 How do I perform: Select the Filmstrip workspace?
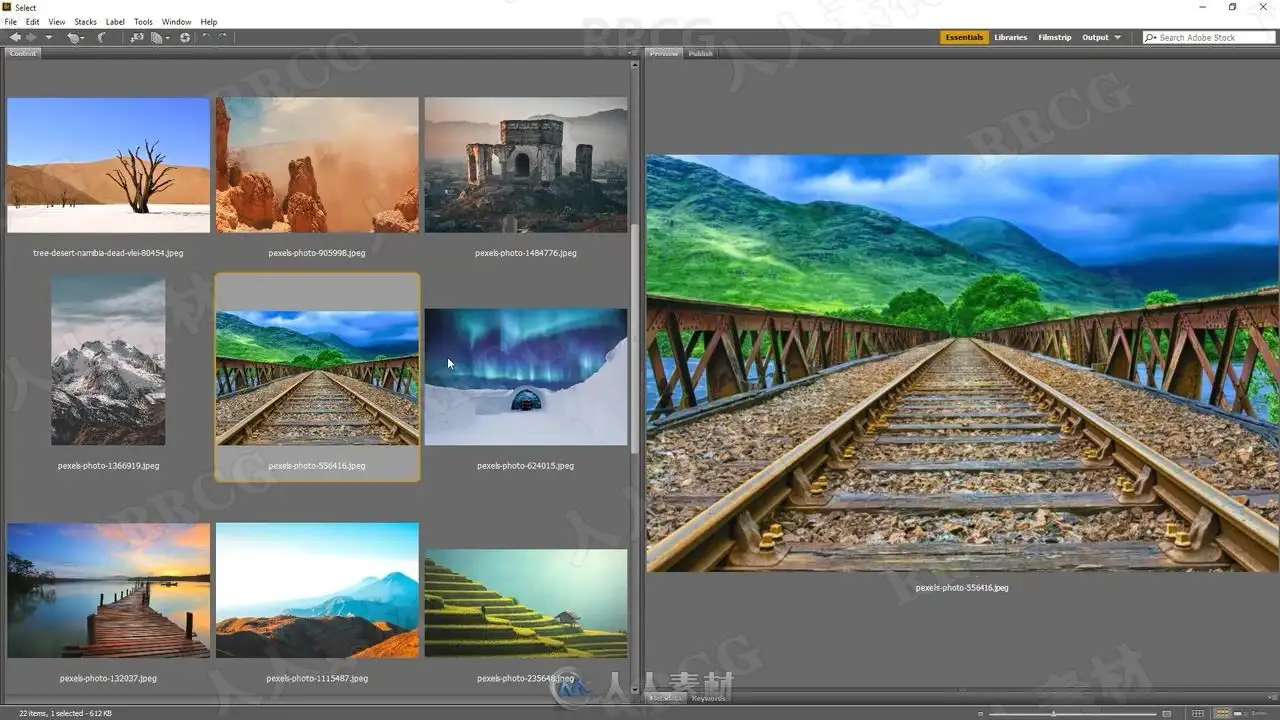1055,37
